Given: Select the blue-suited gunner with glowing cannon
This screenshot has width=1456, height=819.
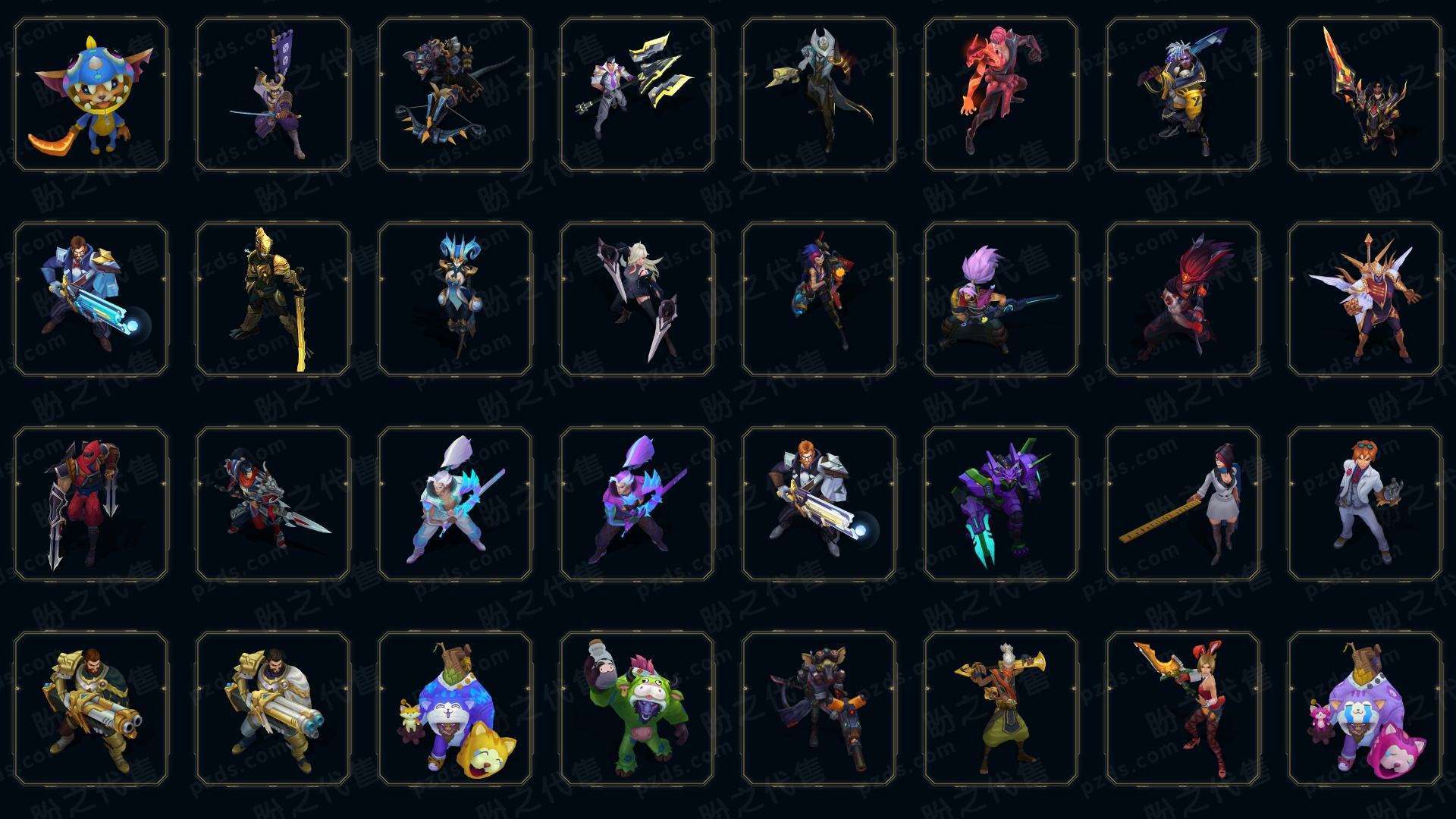Looking at the screenshot, I should (x=91, y=299).
